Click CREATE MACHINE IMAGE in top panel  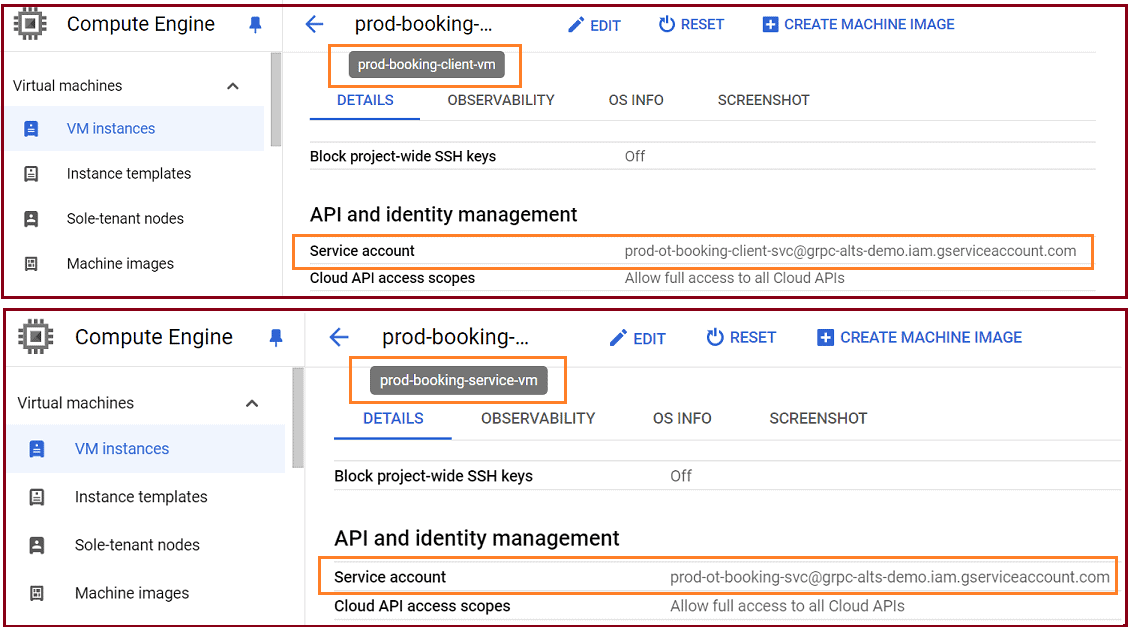coord(858,25)
